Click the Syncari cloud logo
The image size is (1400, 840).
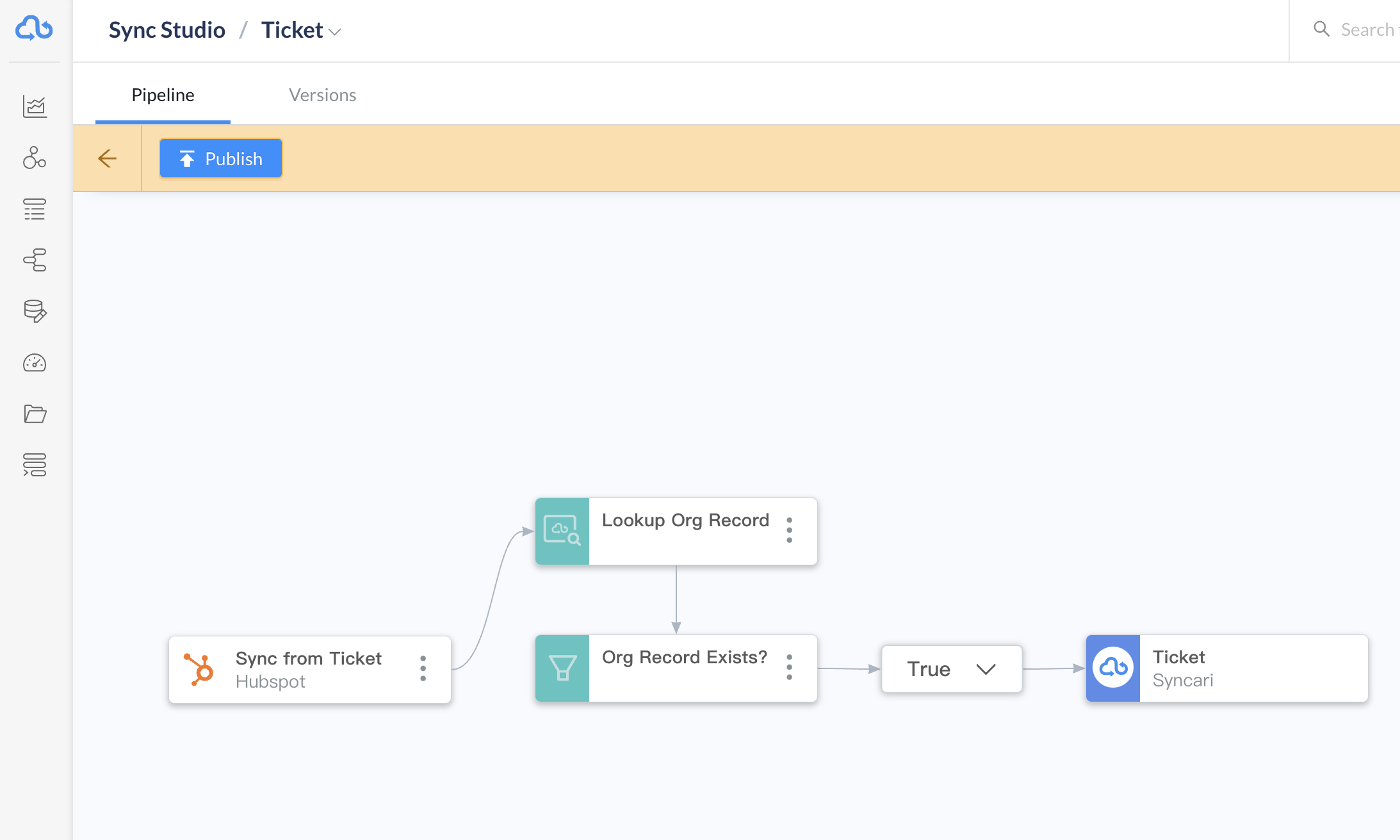[x=35, y=29]
